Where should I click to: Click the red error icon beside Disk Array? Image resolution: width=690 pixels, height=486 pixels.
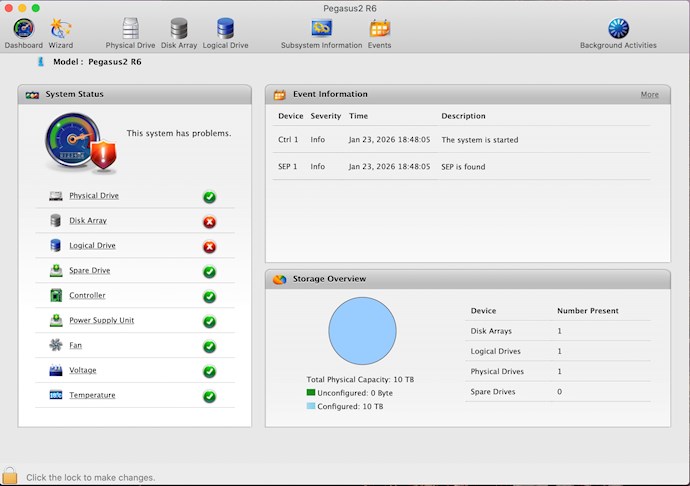[209, 222]
